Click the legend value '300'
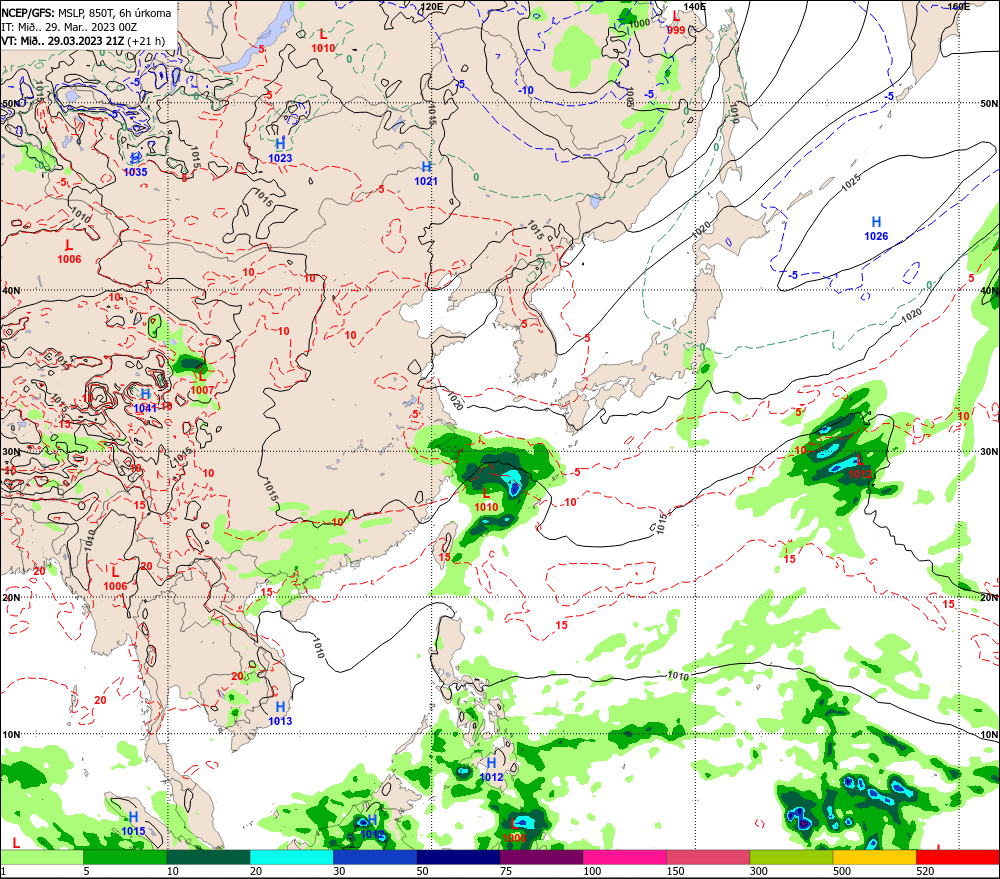The height and width of the screenshot is (879, 1000). tap(759, 871)
